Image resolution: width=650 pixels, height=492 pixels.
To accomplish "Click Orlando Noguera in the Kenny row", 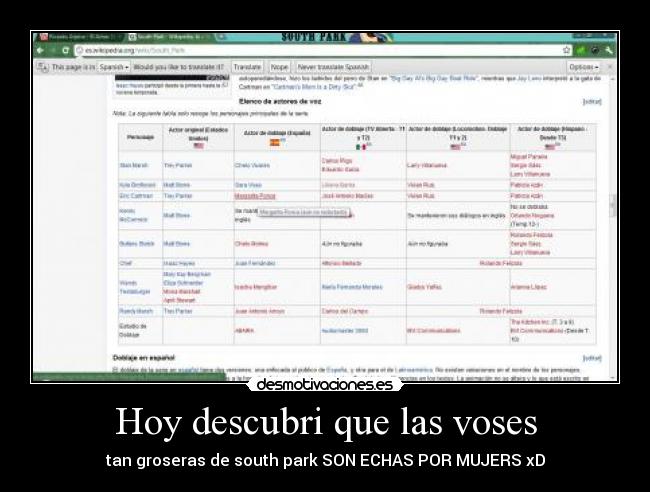I will tap(532, 216).
